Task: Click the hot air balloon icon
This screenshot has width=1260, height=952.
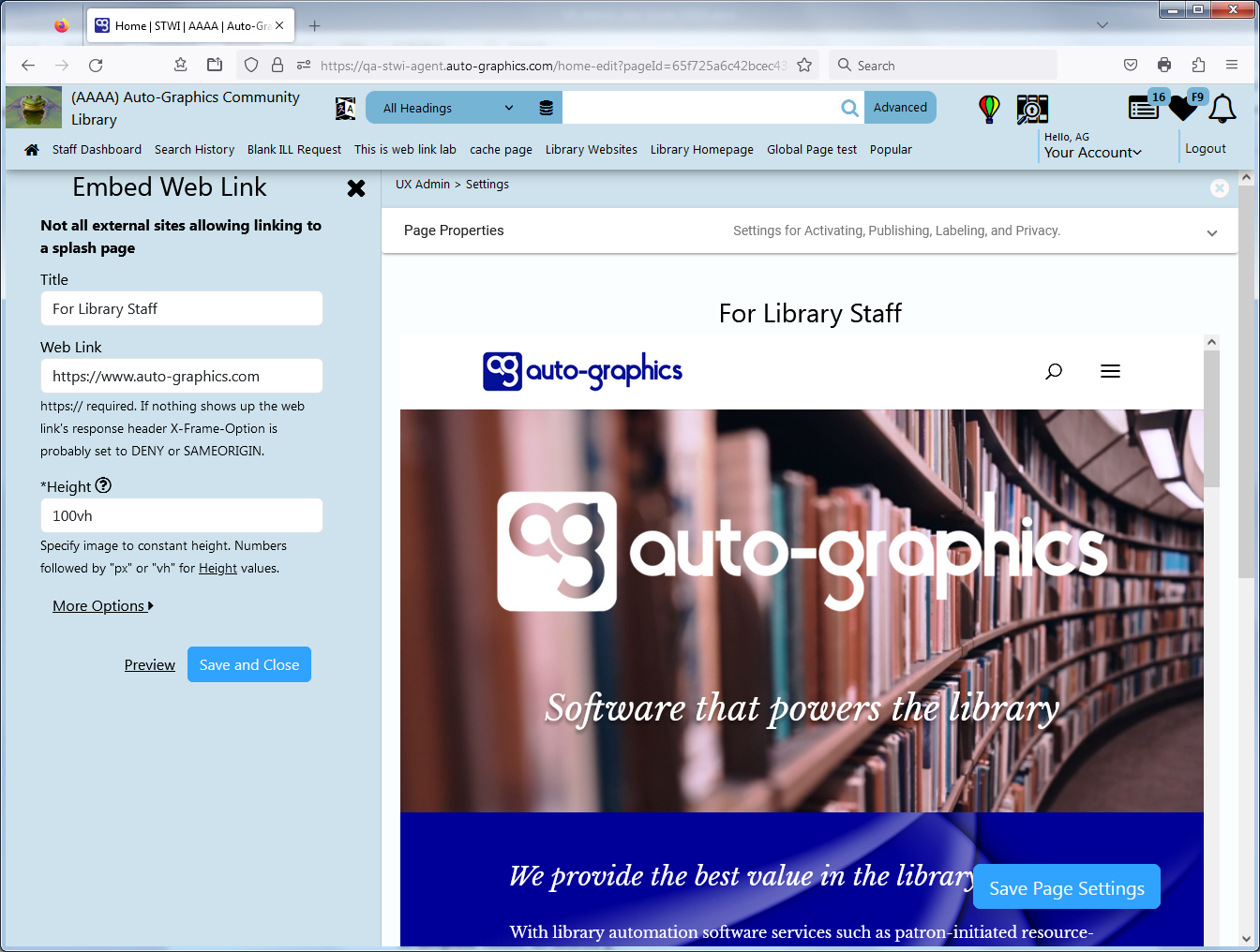Action: click(x=989, y=109)
